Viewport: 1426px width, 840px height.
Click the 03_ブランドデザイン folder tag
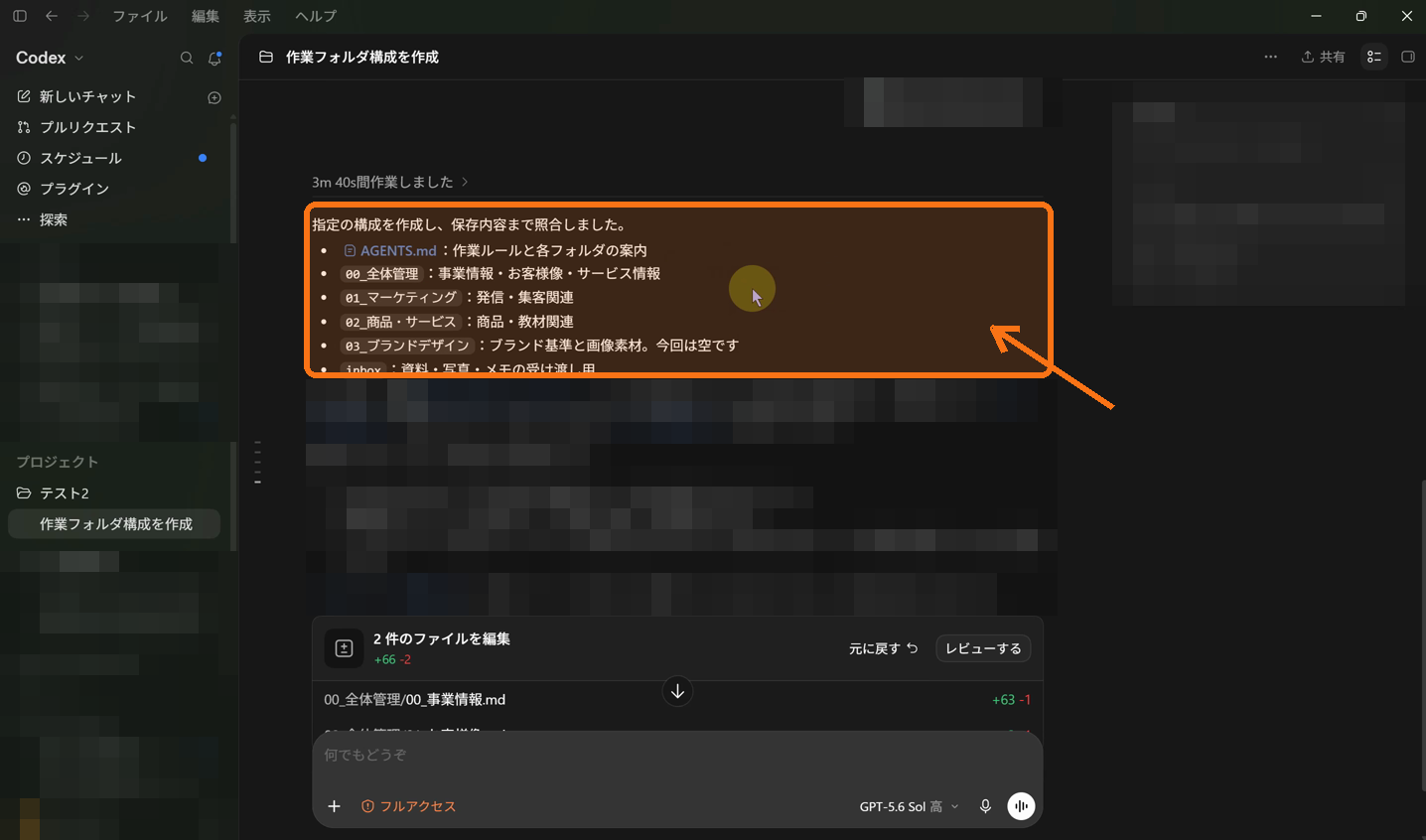tap(407, 346)
